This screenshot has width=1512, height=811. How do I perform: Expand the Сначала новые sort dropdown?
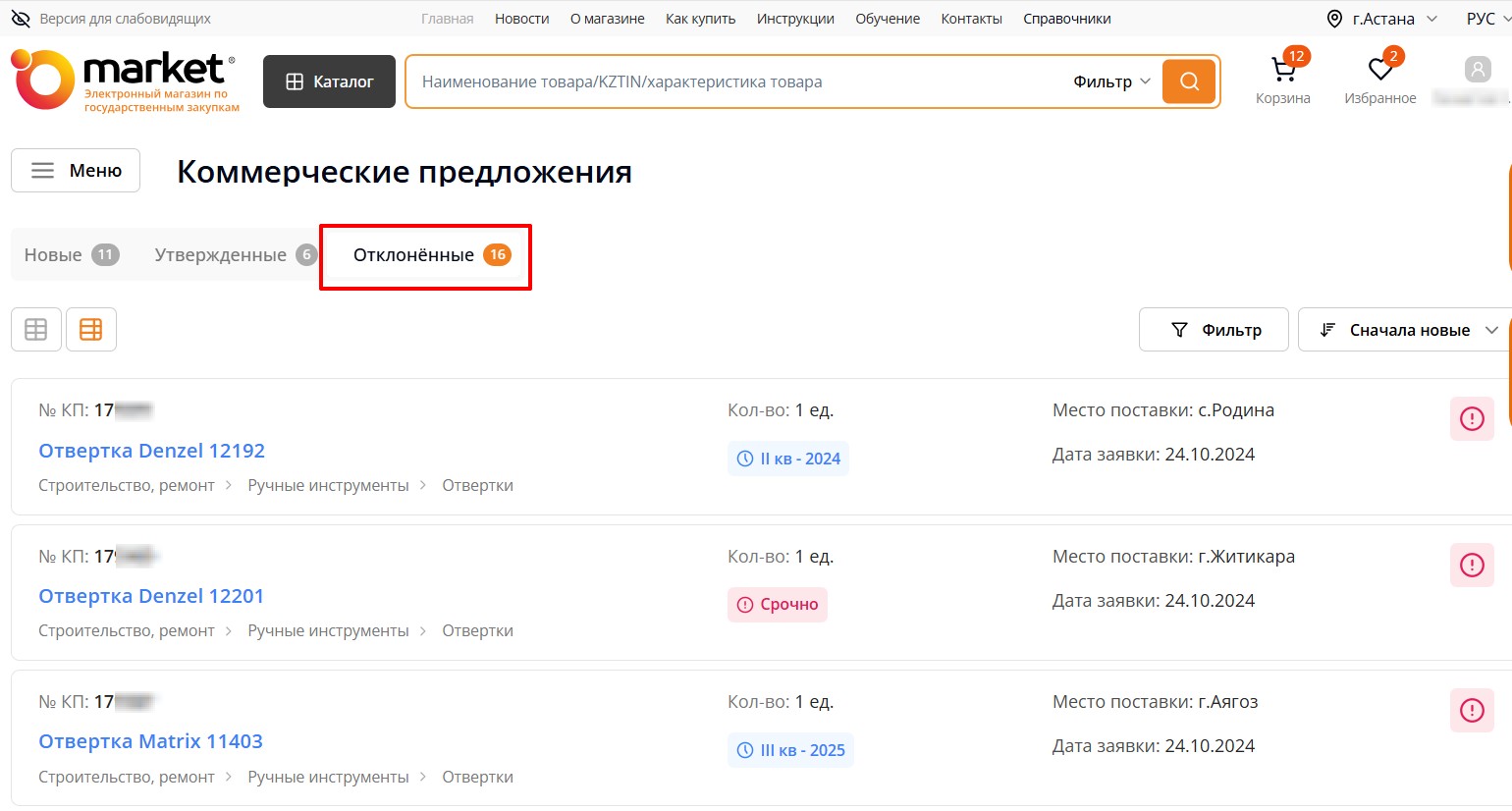1408,330
